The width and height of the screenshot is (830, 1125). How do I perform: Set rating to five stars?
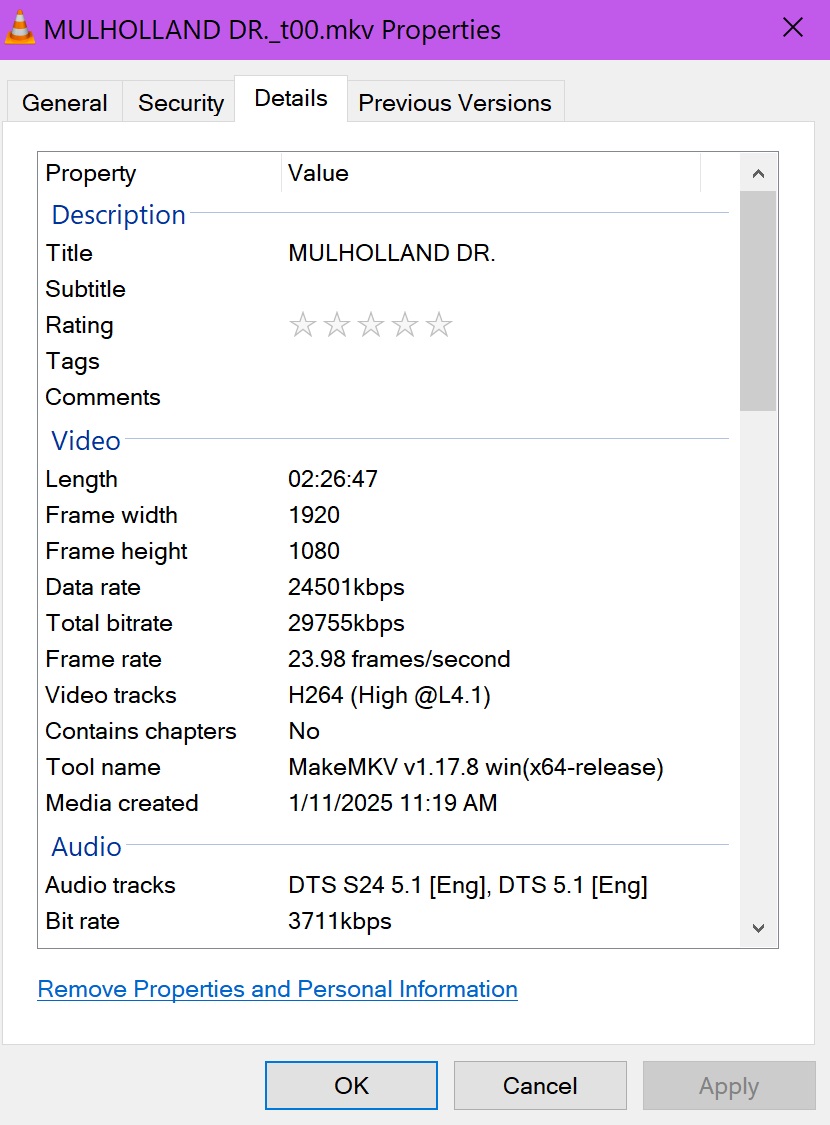click(439, 325)
